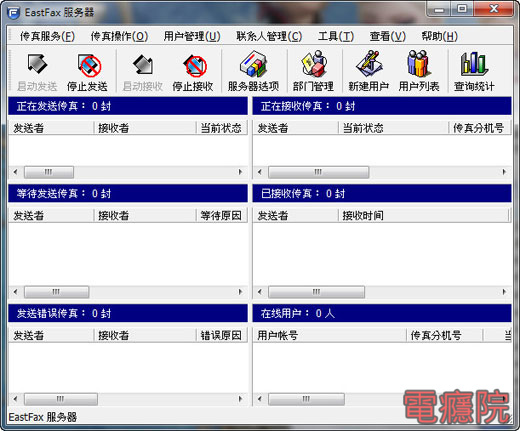520x431 pixels.
Task: Click left scroll arrow in 发送错误传真 list
Action: [x=15, y=399]
